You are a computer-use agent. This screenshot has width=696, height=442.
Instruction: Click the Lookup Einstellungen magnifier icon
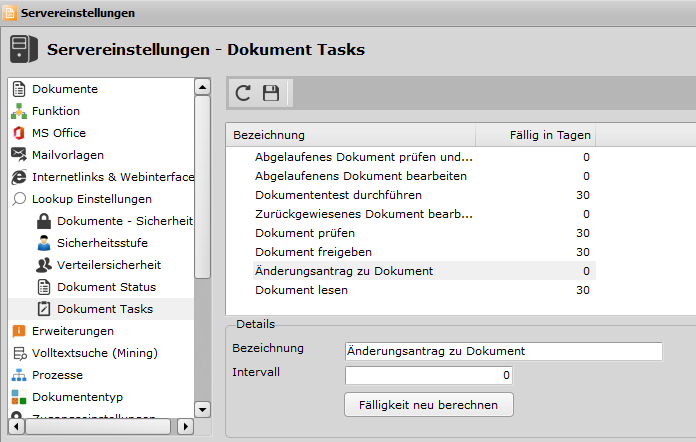(x=19, y=199)
